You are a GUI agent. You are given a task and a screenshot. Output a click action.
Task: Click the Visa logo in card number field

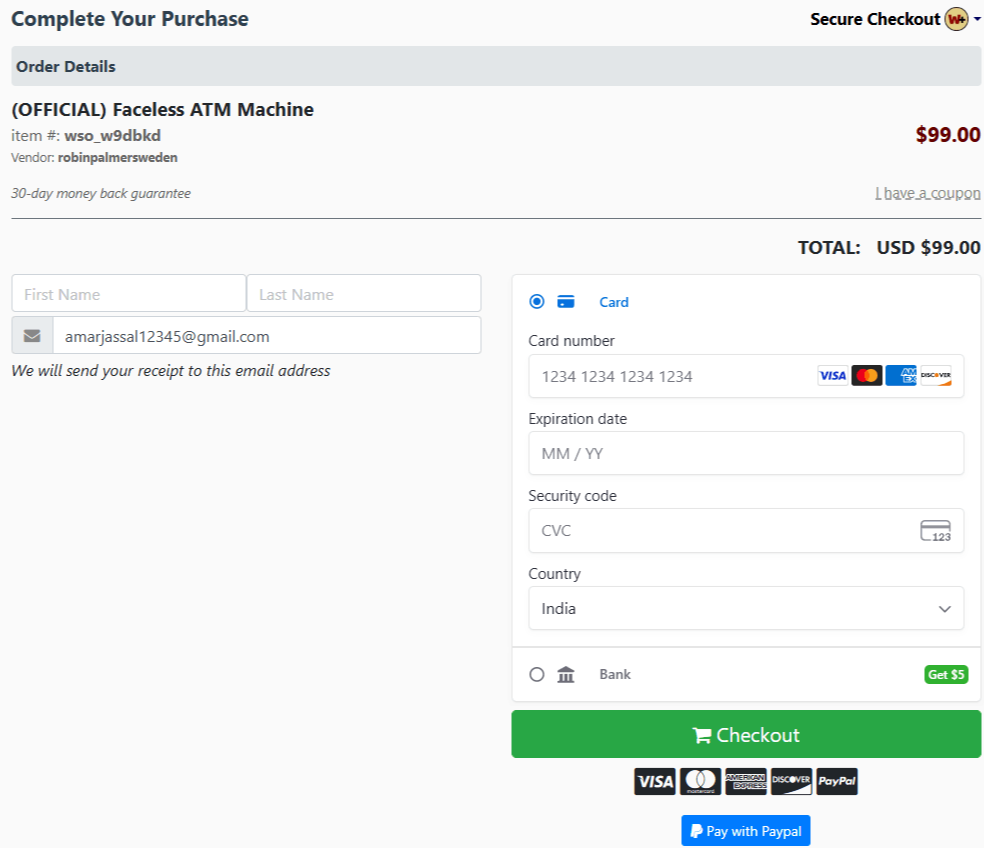click(832, 376)
